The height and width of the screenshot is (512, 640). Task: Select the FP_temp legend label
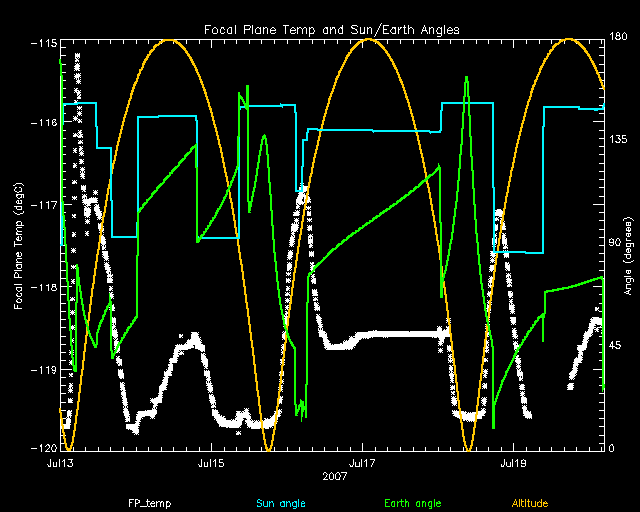click(x=146, y=503)
